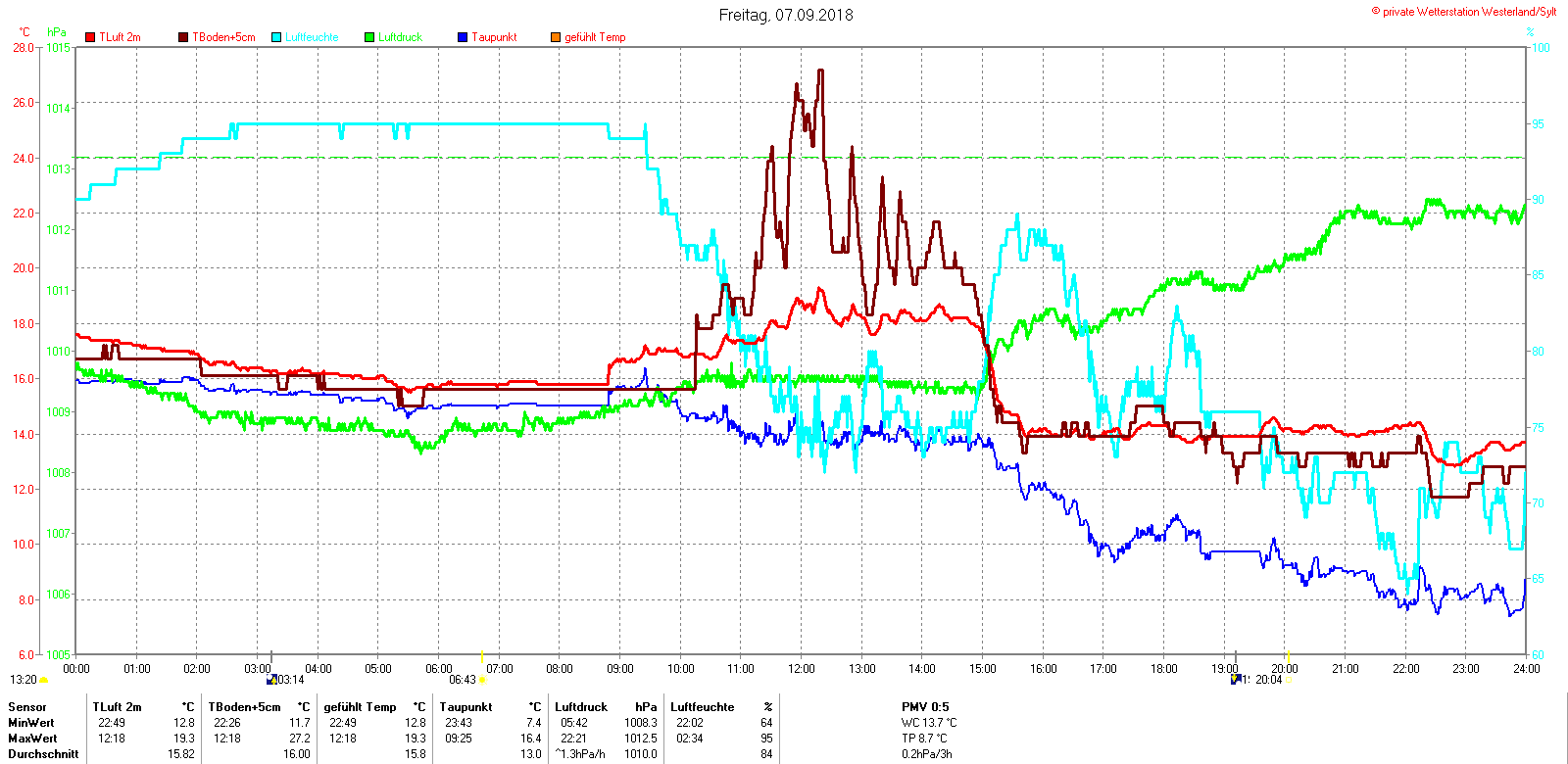Viewport: 1568px width, 764px height.
Task: Click the 'PMV 0:5' heading
Action: (x=925, y=707)
